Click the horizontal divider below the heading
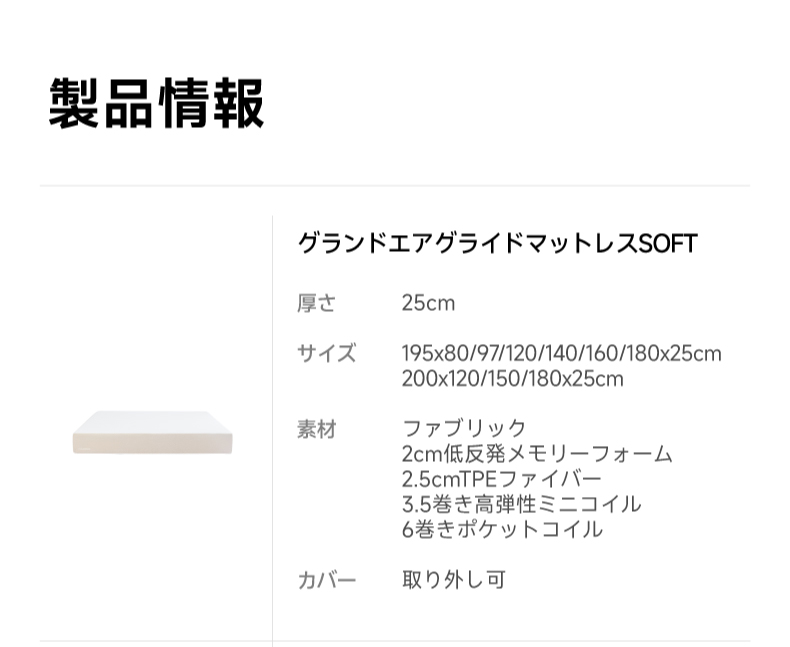The width and height of the screenshot is (790, 647). tap(395, 185)
